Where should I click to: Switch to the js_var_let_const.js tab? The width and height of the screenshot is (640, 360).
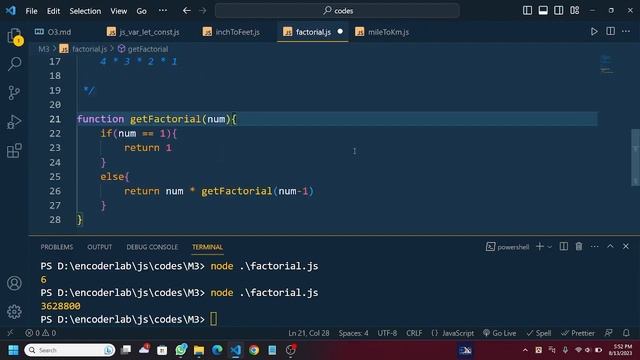(x=143, y=32)
